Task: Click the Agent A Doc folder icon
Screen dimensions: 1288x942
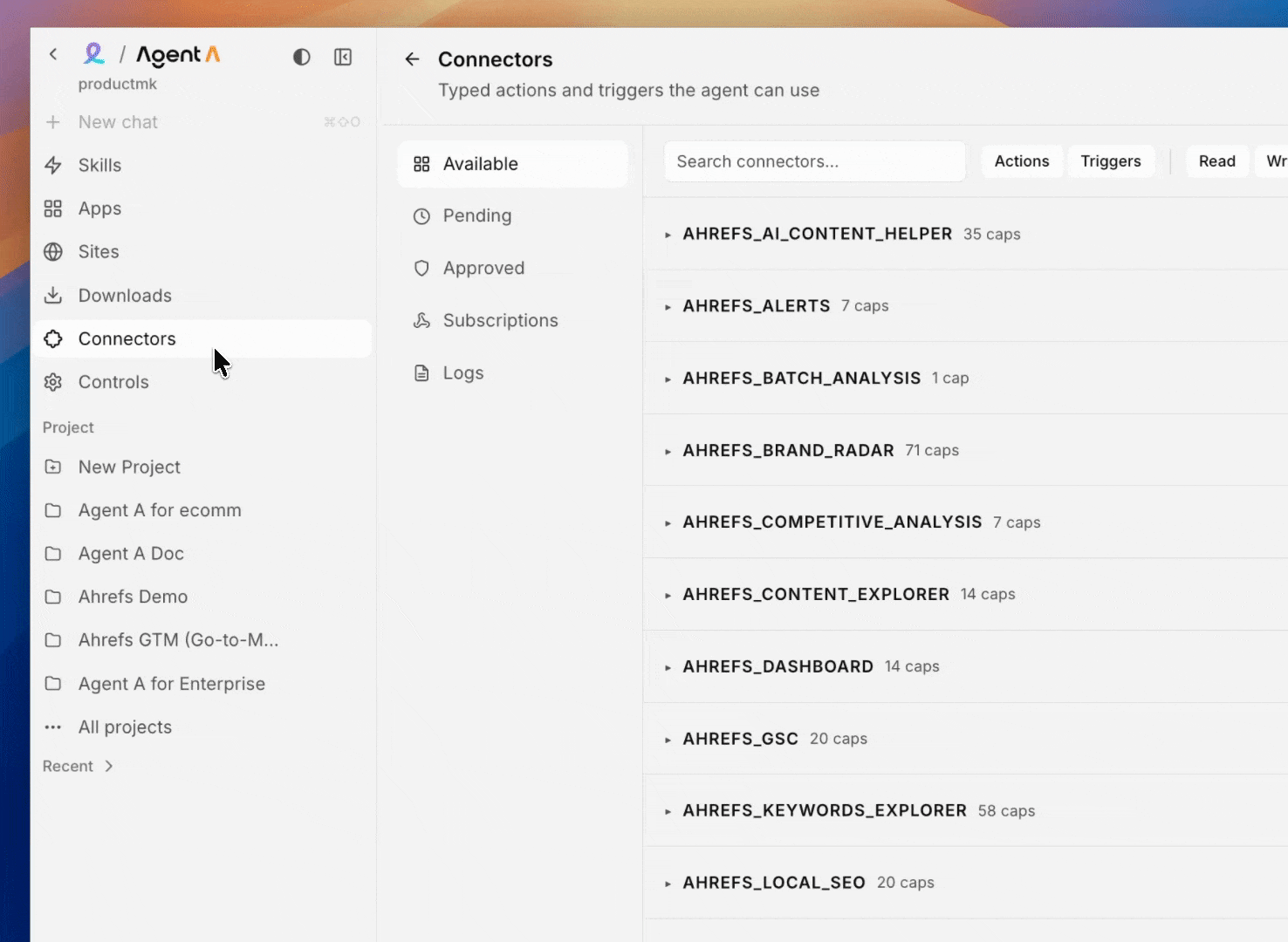Action: [x=53, y=554]
